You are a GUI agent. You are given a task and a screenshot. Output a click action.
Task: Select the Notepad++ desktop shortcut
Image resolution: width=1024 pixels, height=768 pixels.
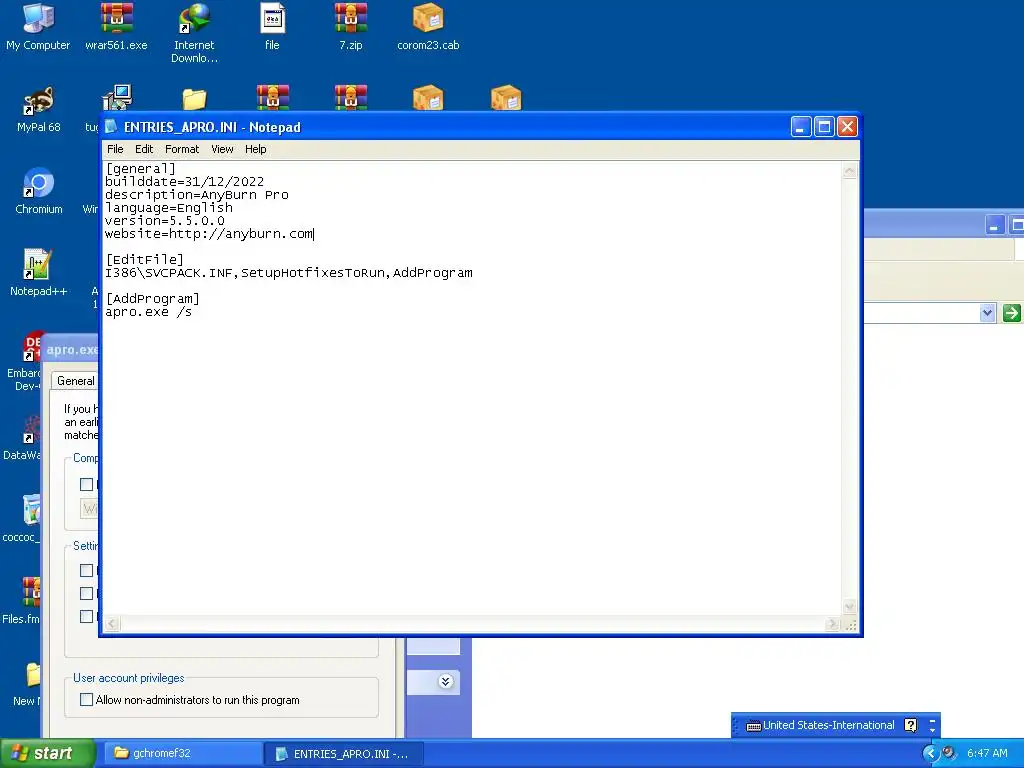point(38,274)
